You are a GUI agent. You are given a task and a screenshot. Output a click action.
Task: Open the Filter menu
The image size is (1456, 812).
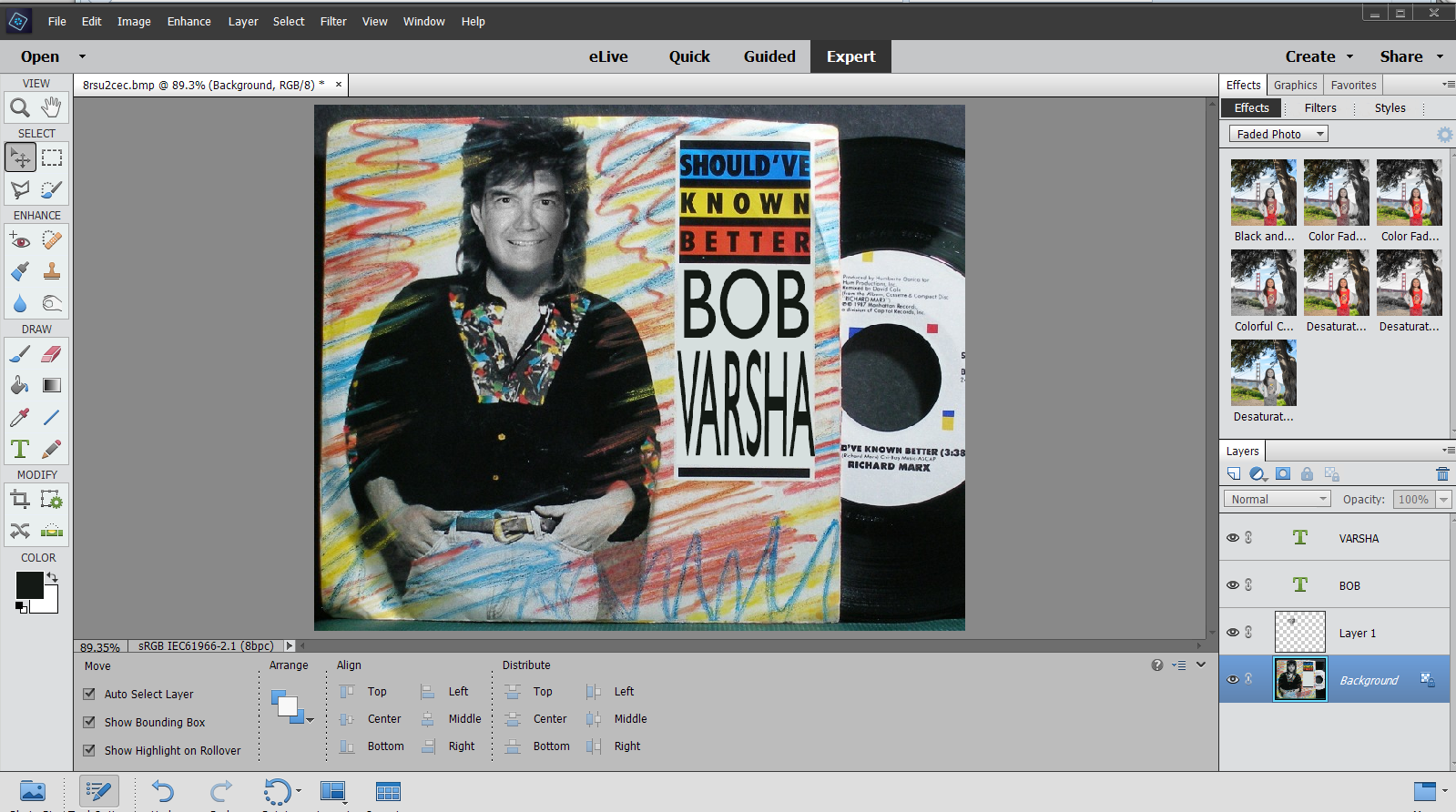click(333, 21)
